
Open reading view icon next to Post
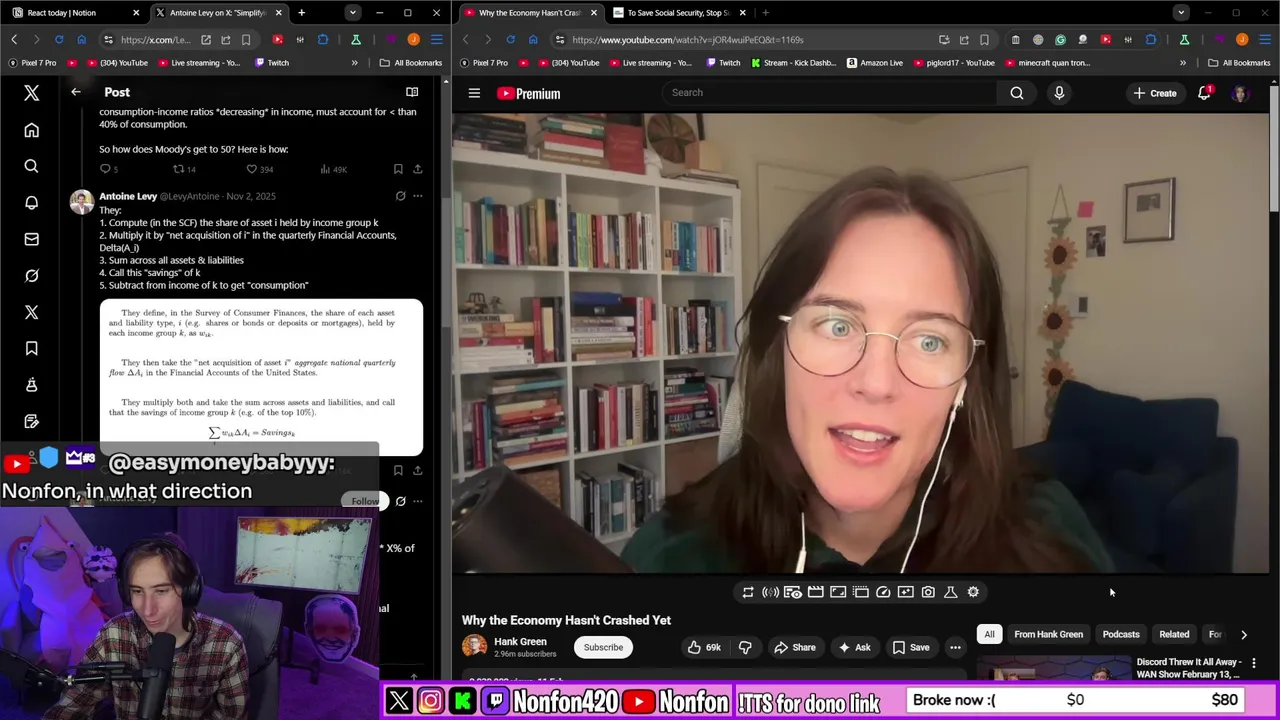(x=411, y=92)
